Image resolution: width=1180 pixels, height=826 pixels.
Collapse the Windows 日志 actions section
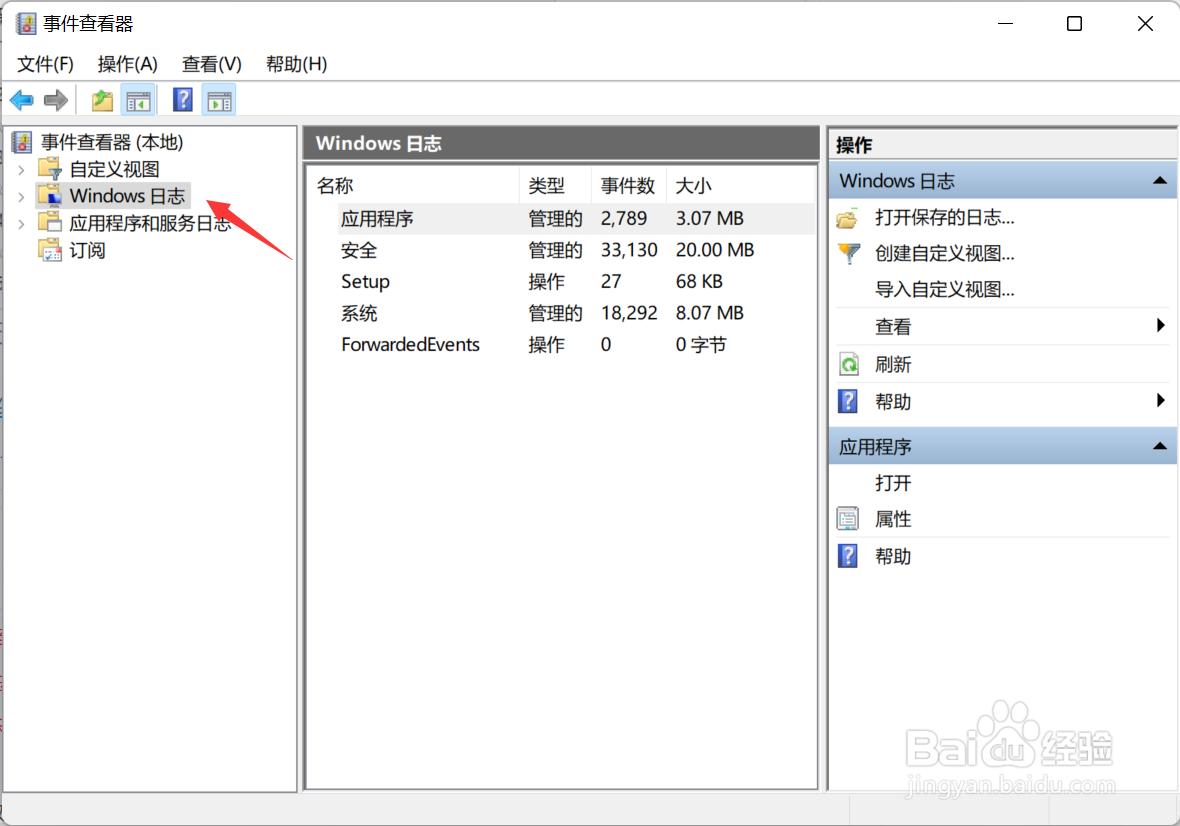(1160, 181)
